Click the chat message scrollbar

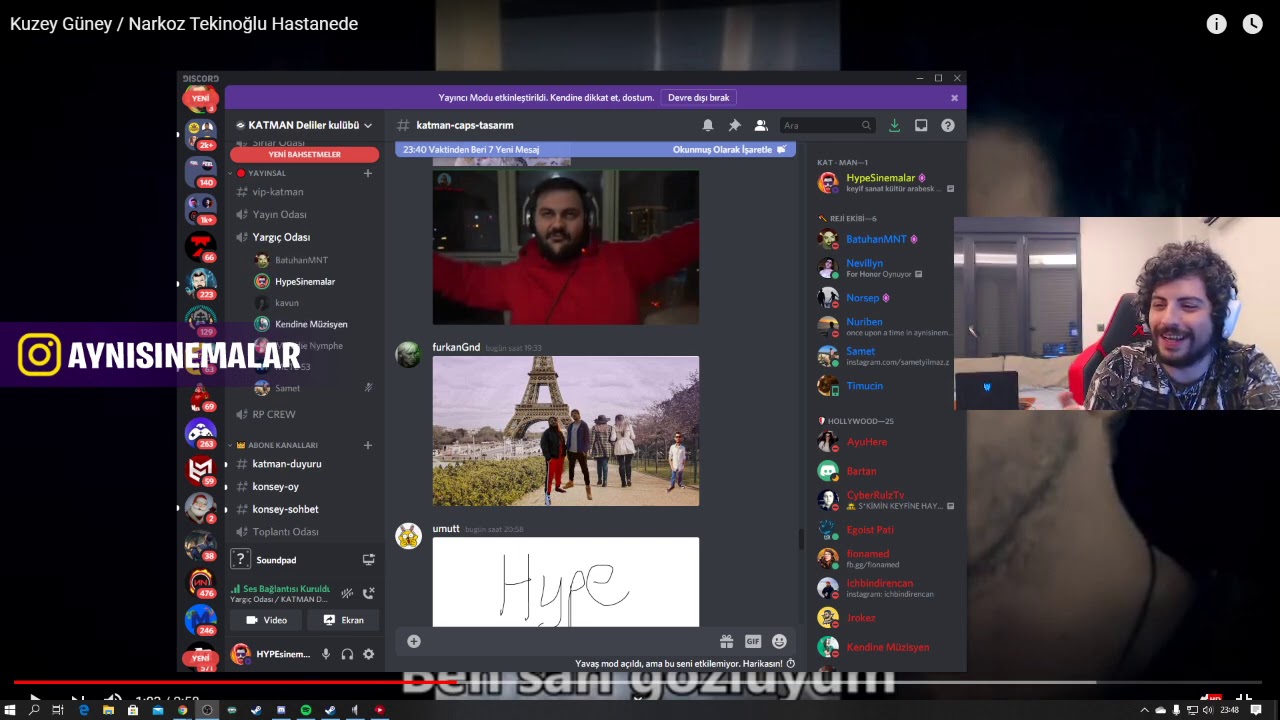click(801, 539)
